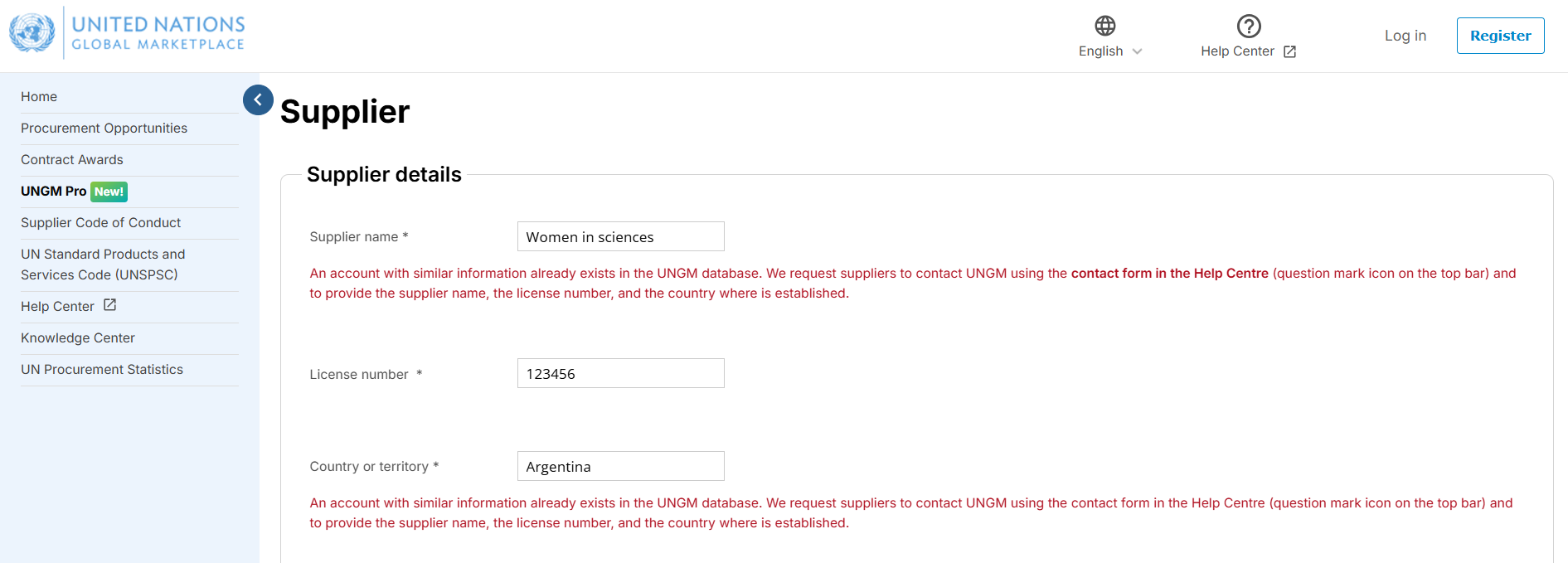Open the Home menu item
1568x563 pixels.
(x=39, y=97)
